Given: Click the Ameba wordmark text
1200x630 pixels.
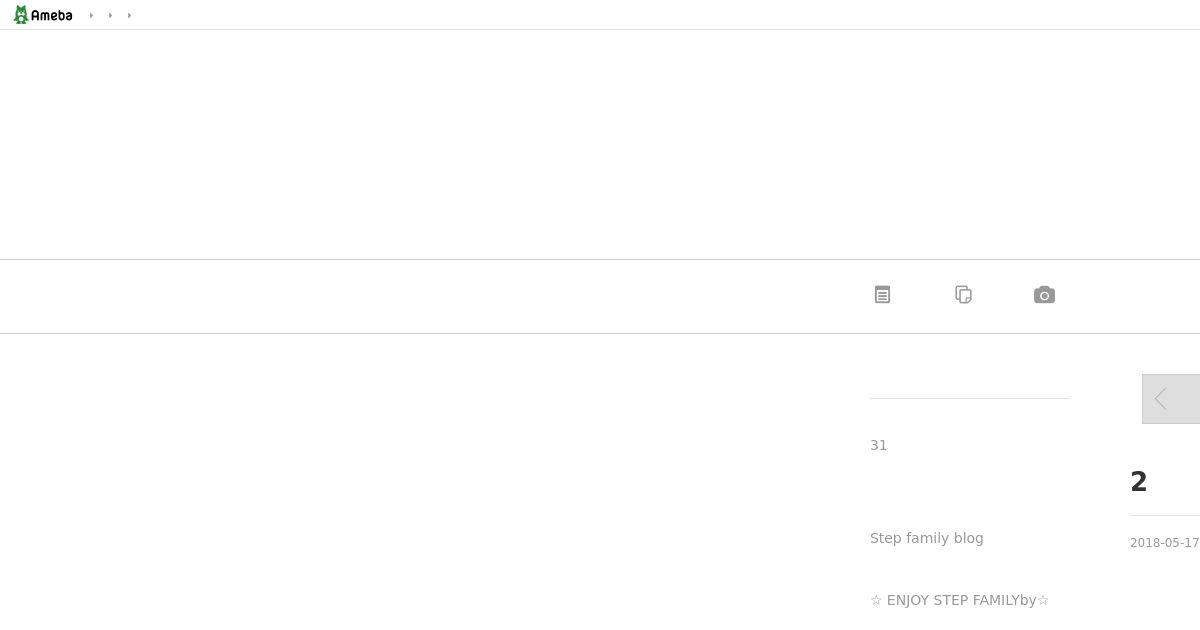Looking at the screenshot, I should [x=52, y=16].
